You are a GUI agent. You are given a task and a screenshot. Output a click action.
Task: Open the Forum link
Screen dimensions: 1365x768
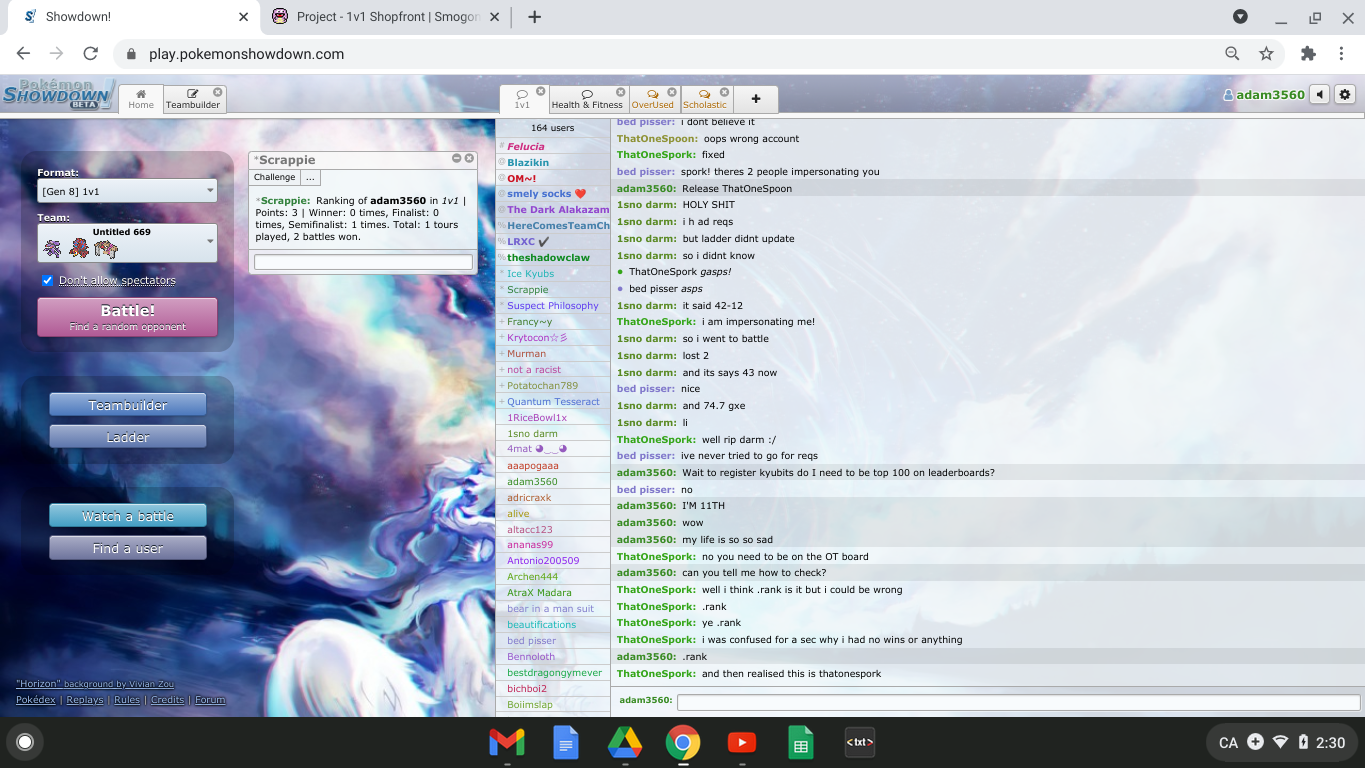(x=210, y=700)
